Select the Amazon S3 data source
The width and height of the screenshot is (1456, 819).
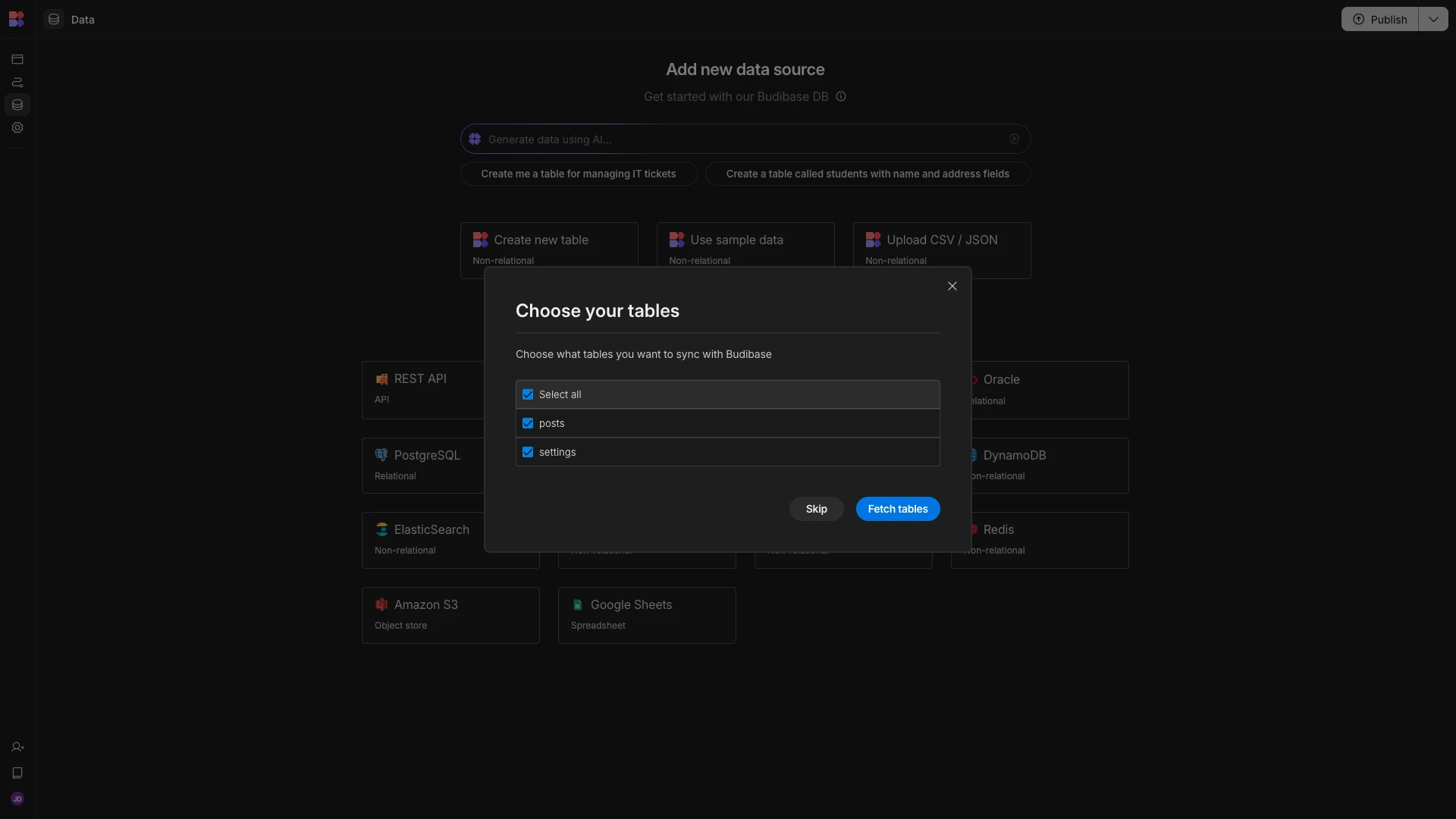click(x=450, y=615)
